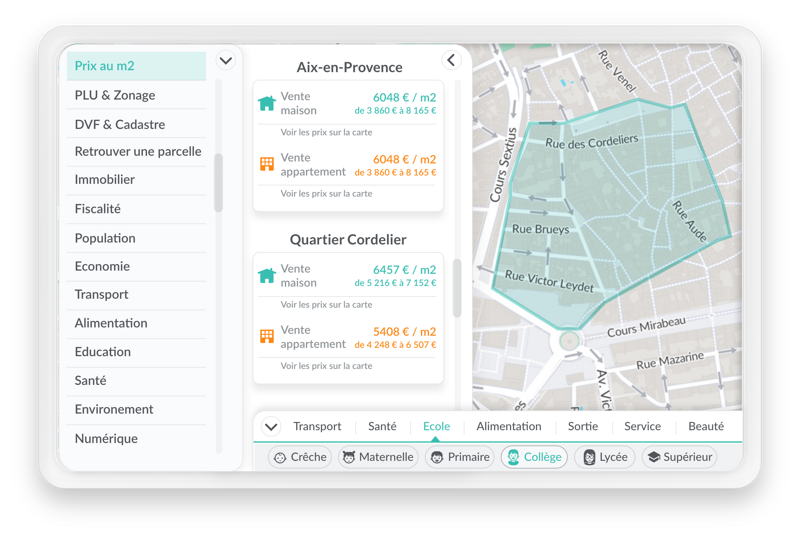
Task: Click the green house icon in Quartier Cordelier
Action: point(266,276)
